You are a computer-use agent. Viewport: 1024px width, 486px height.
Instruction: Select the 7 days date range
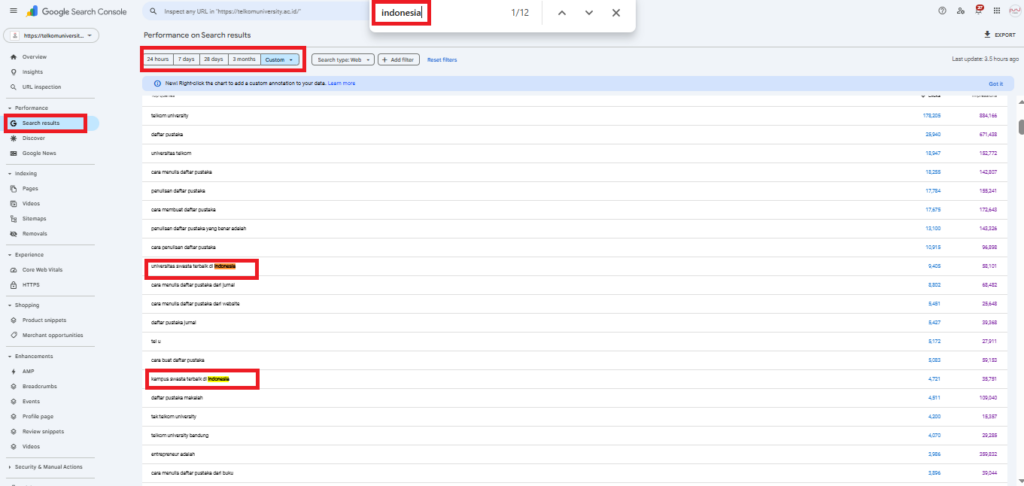(186, 59)
